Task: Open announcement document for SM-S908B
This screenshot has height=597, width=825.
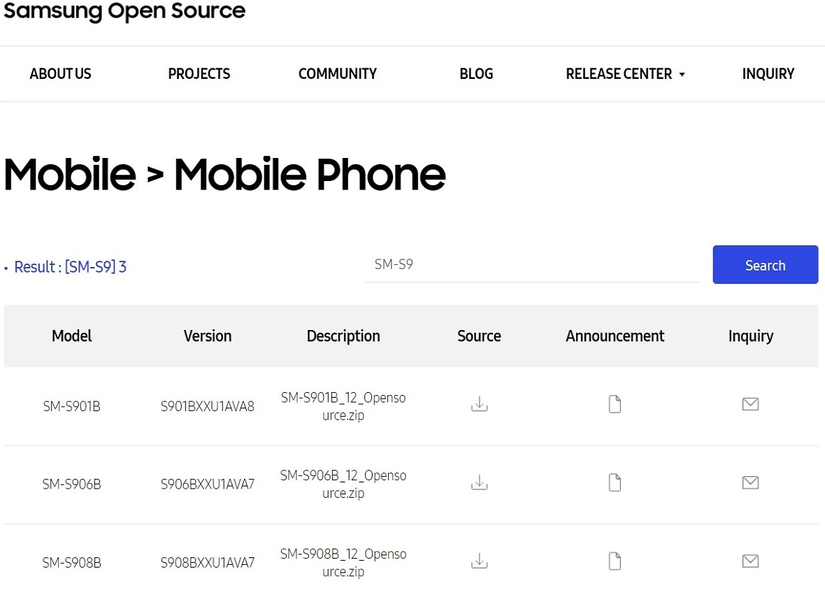Action: tap(615, 561)
